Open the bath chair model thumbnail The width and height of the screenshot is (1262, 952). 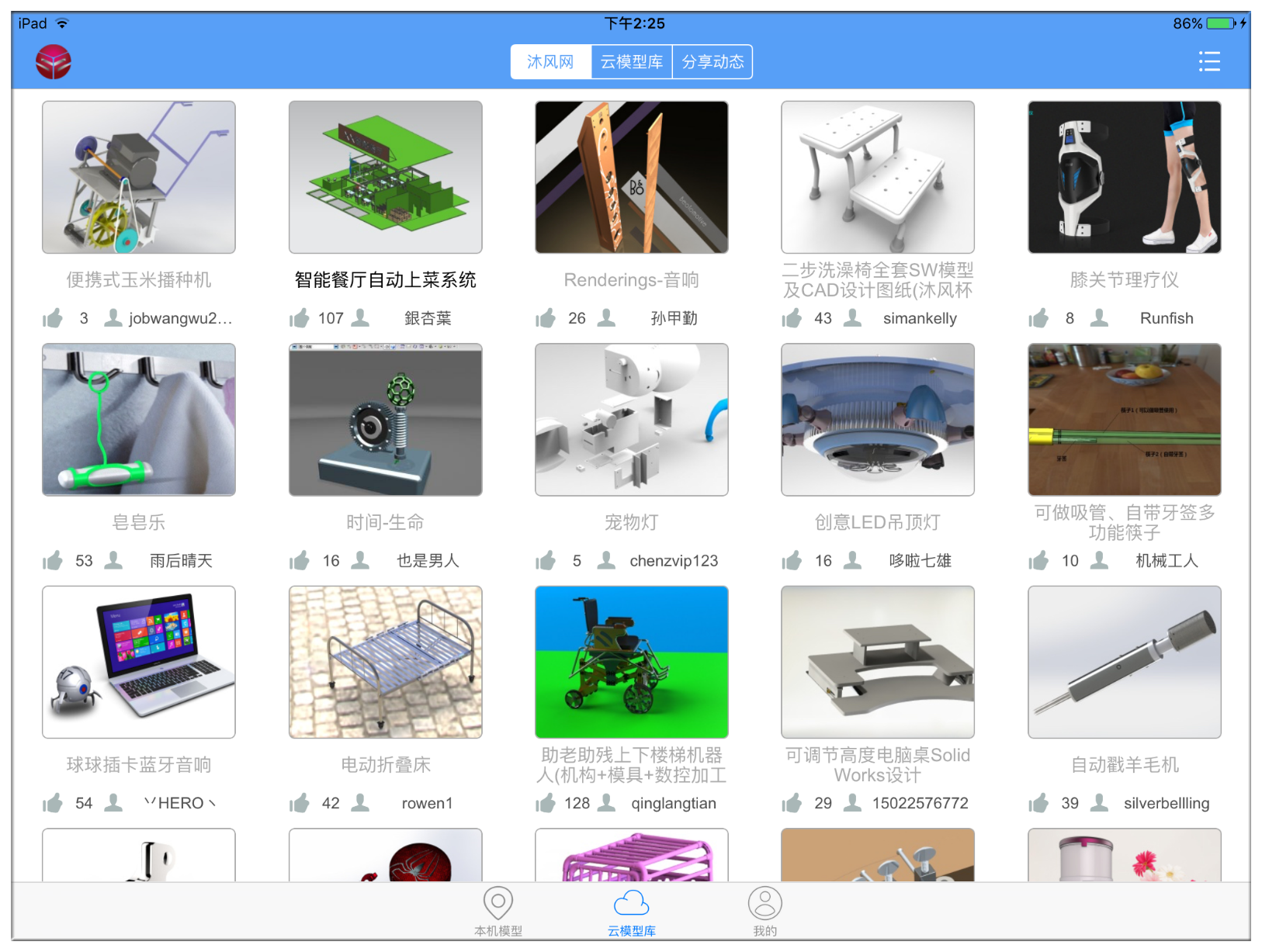(878, 177)
